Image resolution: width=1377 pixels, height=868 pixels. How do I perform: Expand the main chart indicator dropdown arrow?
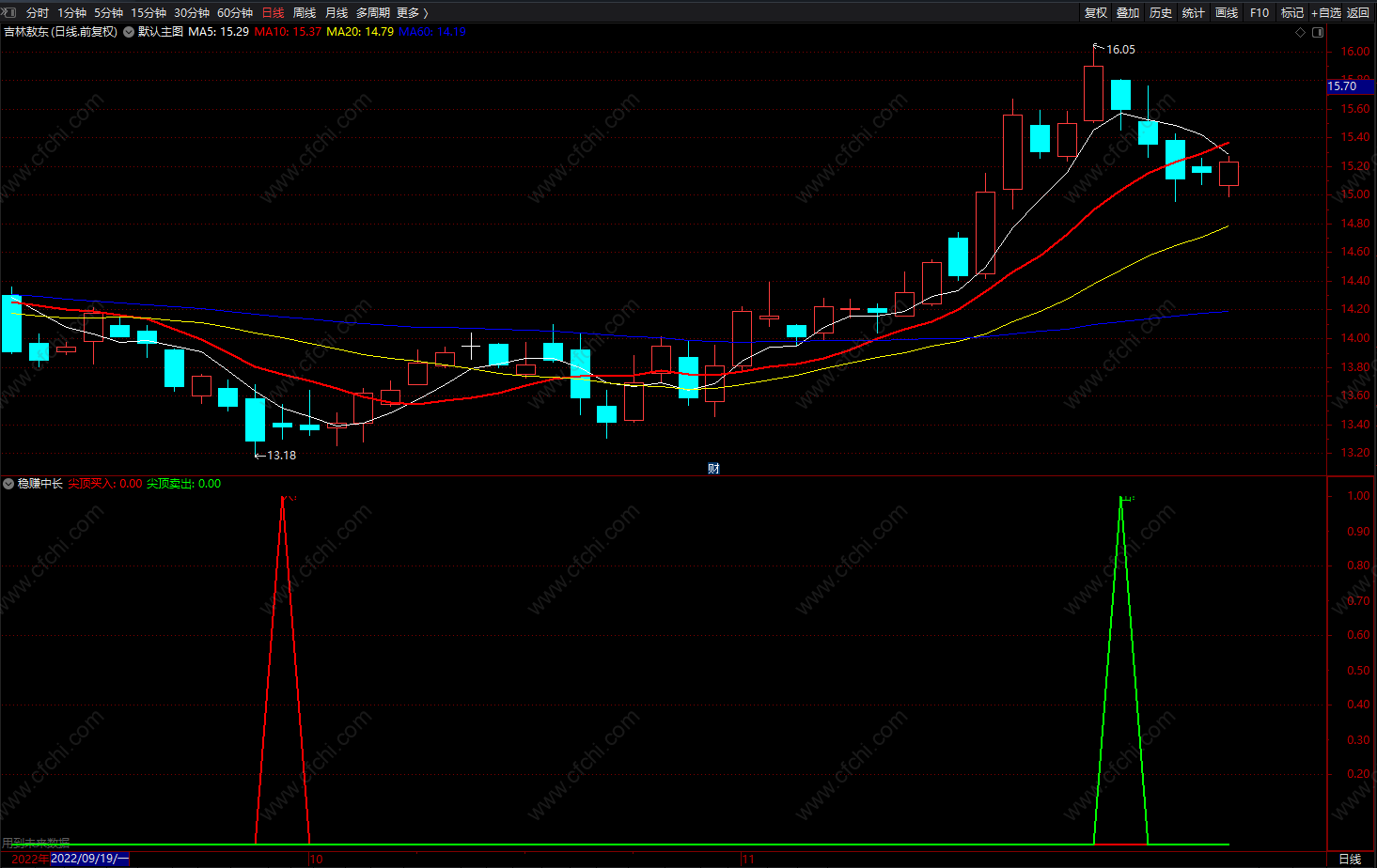(x=129, y=32)
